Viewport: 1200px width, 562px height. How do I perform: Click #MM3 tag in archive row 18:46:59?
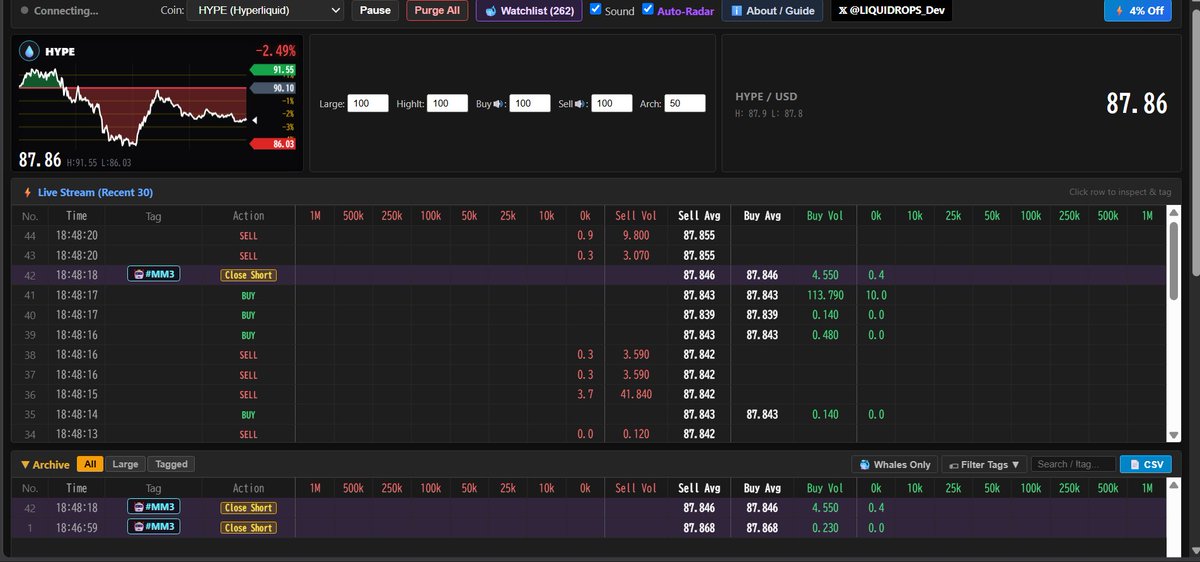point(153,528)
